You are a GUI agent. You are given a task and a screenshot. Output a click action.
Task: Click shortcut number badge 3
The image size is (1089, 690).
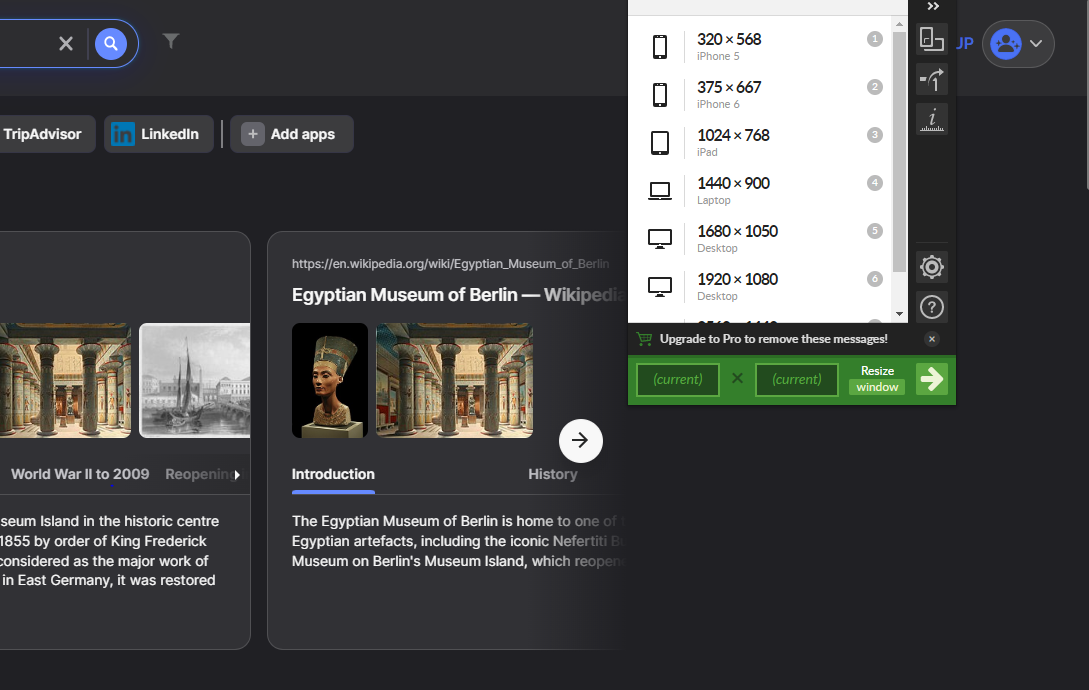click(x=874, y=135)
